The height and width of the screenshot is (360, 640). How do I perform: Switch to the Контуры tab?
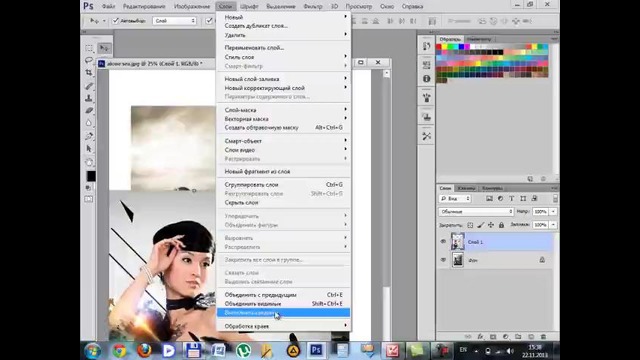point(492,188)
